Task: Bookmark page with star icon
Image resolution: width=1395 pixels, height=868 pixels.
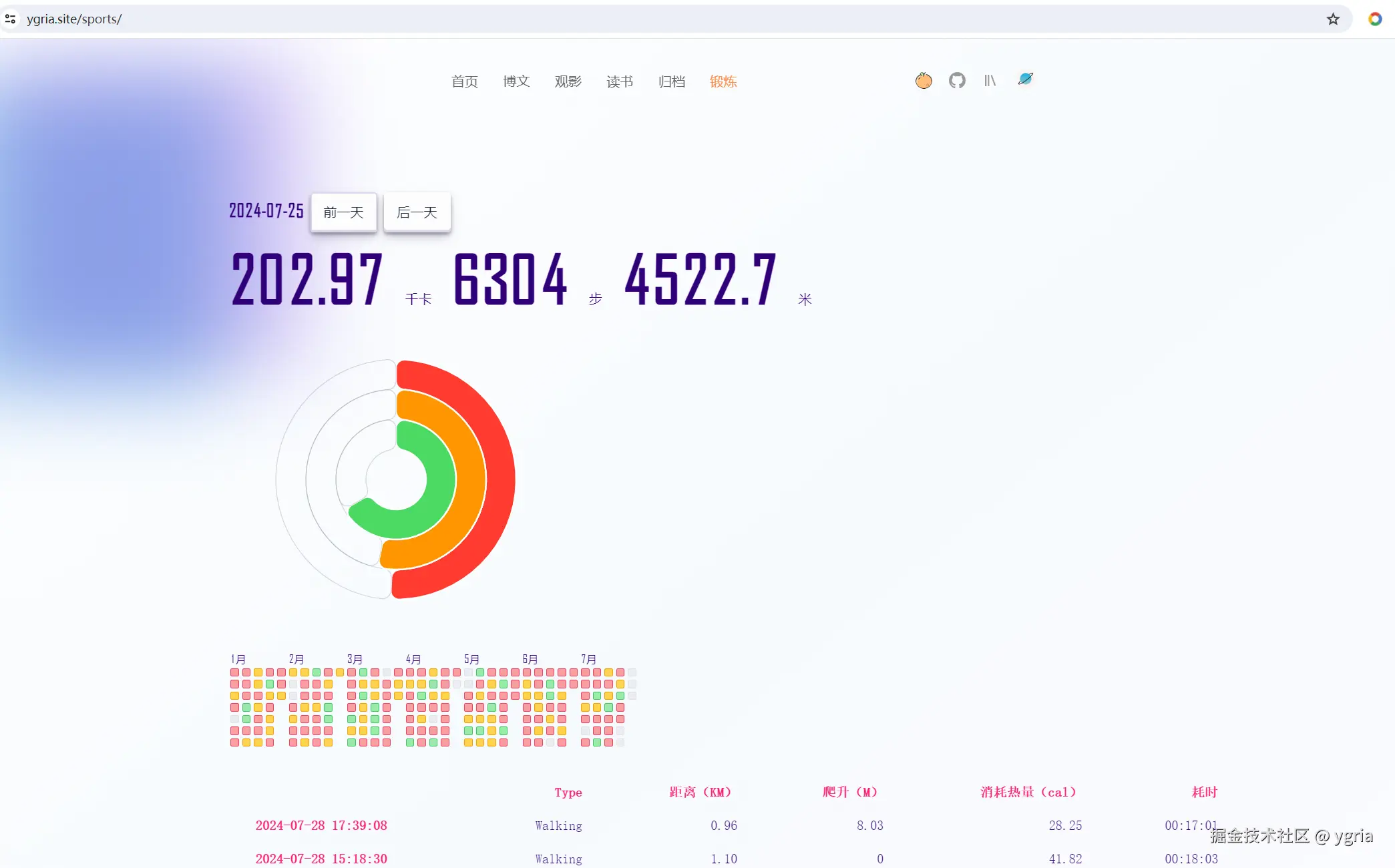Action: pyautogui.click(x=1333, y=19)
